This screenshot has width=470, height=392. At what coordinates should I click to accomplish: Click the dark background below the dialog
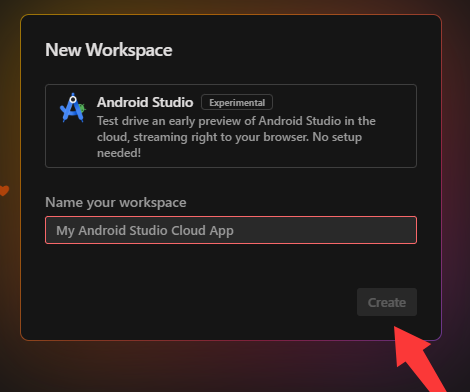pyautogui.click(x=200, y=367)
